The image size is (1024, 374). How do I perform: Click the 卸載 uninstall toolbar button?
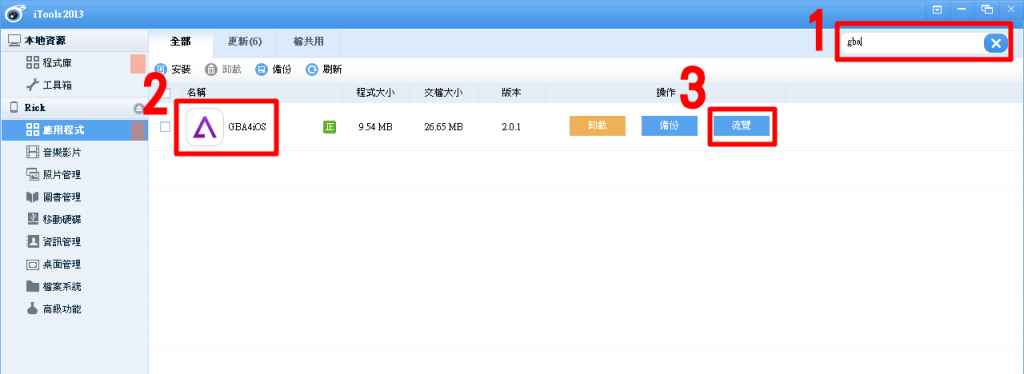223,69
